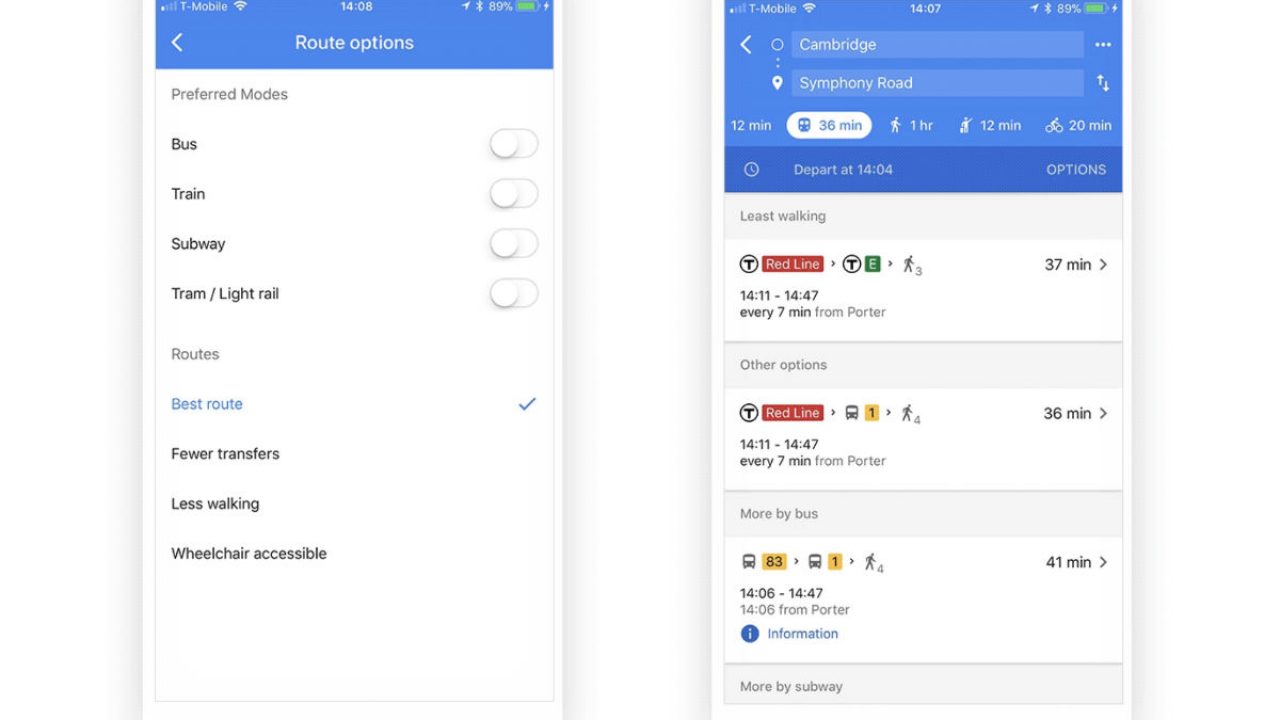Image resolution: width=1280 pixels, height=720 pixels.
Task: Edit the Symphony Road destination field
Action: (x=937, y=83)
